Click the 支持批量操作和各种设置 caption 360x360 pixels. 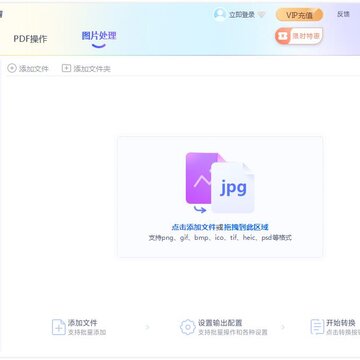pos(233,332)
